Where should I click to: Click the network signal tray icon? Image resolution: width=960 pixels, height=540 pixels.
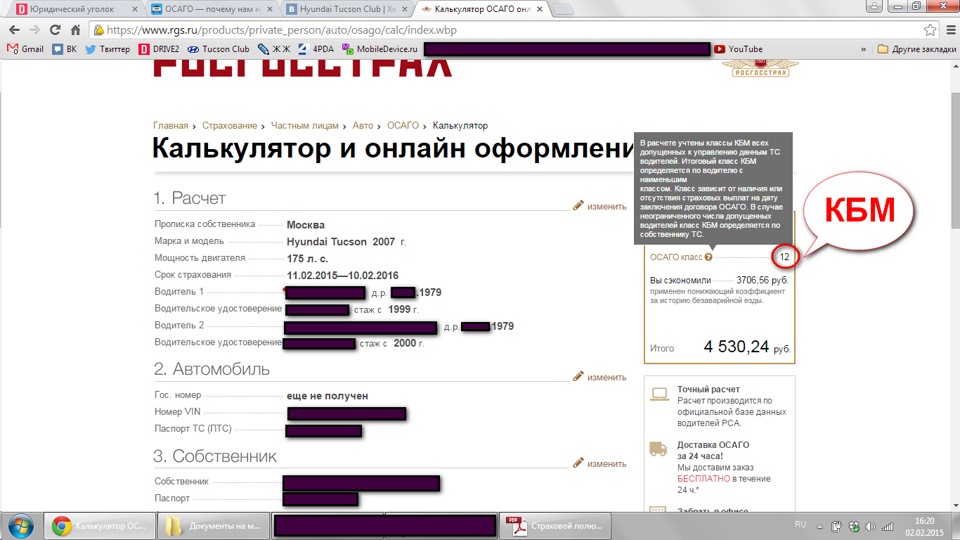(x=888, y=527)
